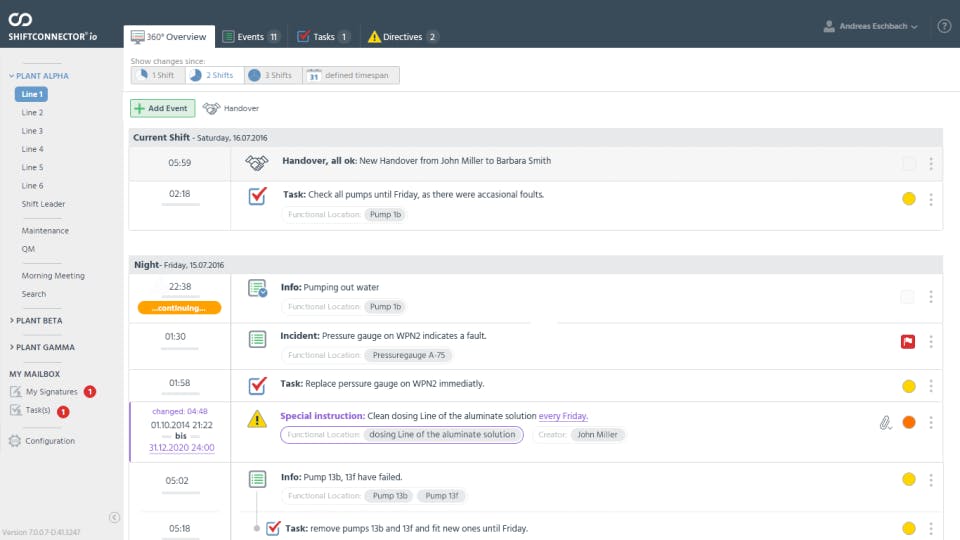Open more options for the Special instruction

click(x=931, y=422)
